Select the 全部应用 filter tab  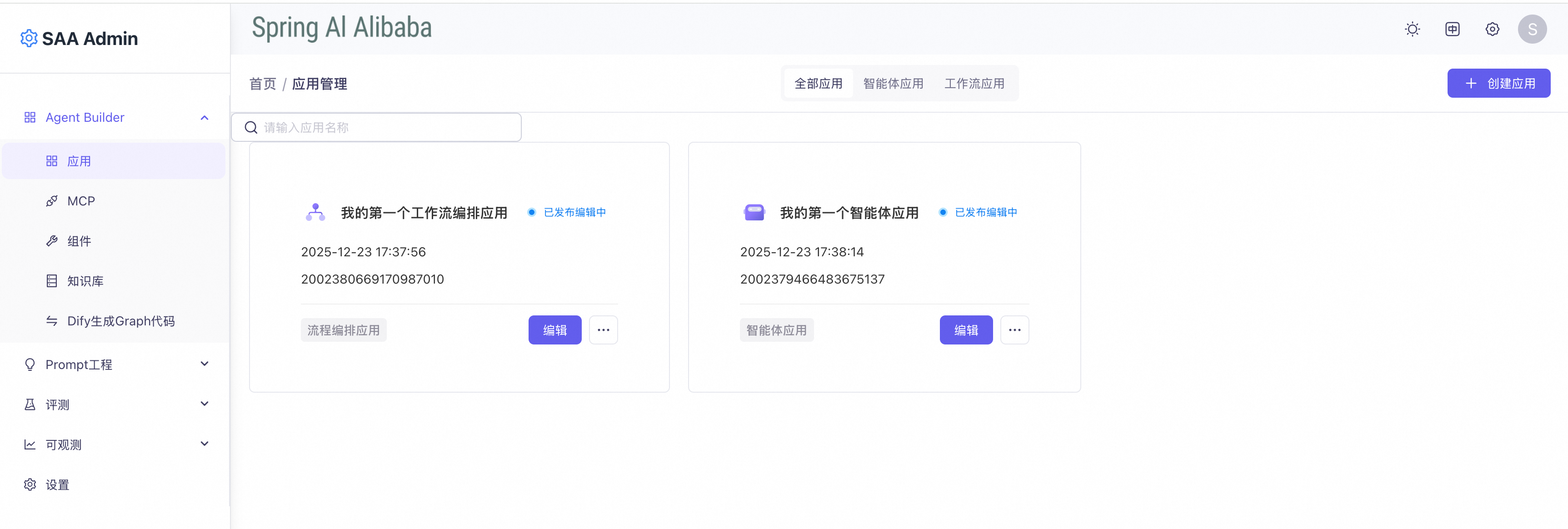pyautogui.click(x=819, y=84)
